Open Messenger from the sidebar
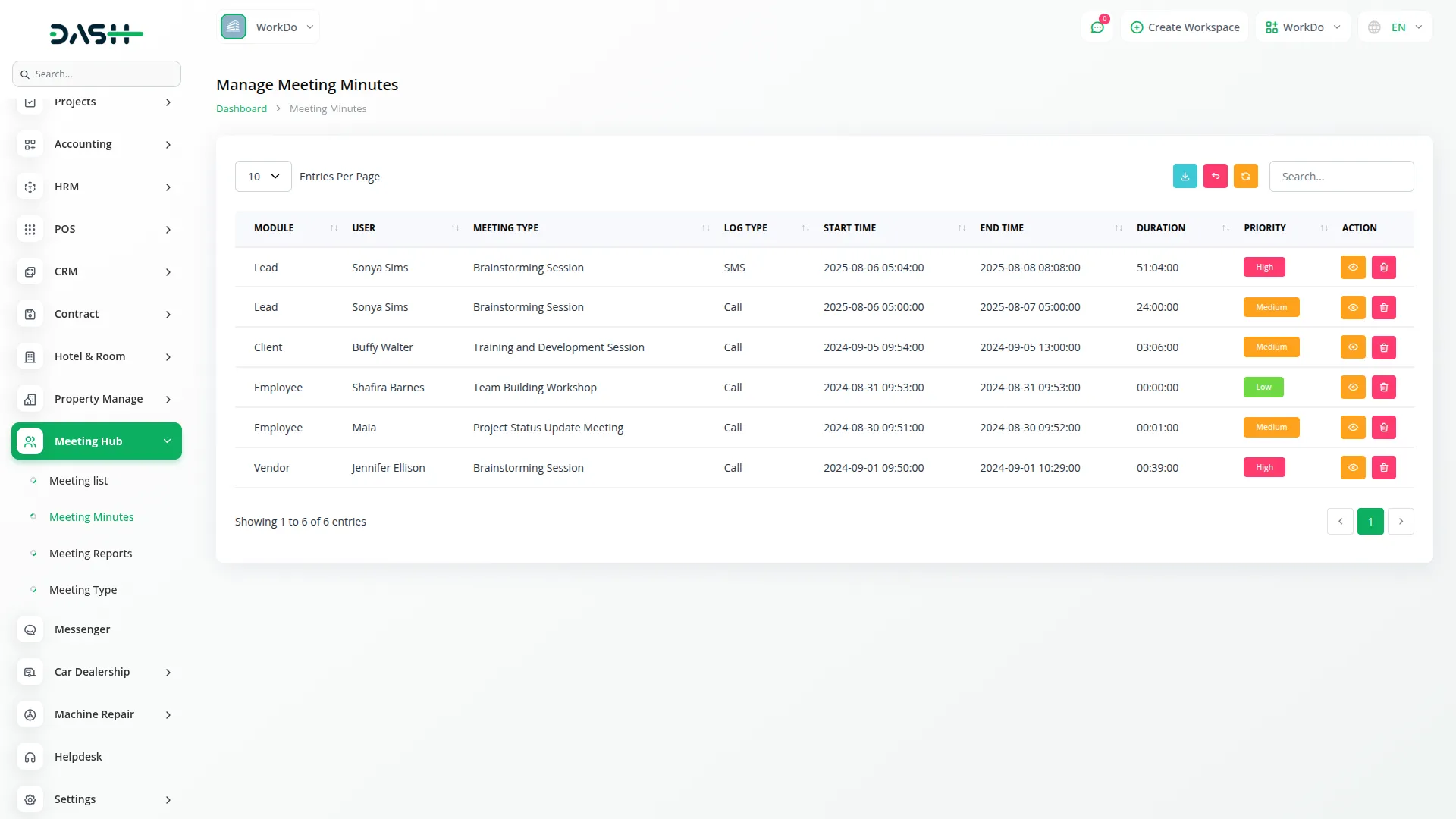Viewport: 1456px width, 819px height. pos(82,629)
